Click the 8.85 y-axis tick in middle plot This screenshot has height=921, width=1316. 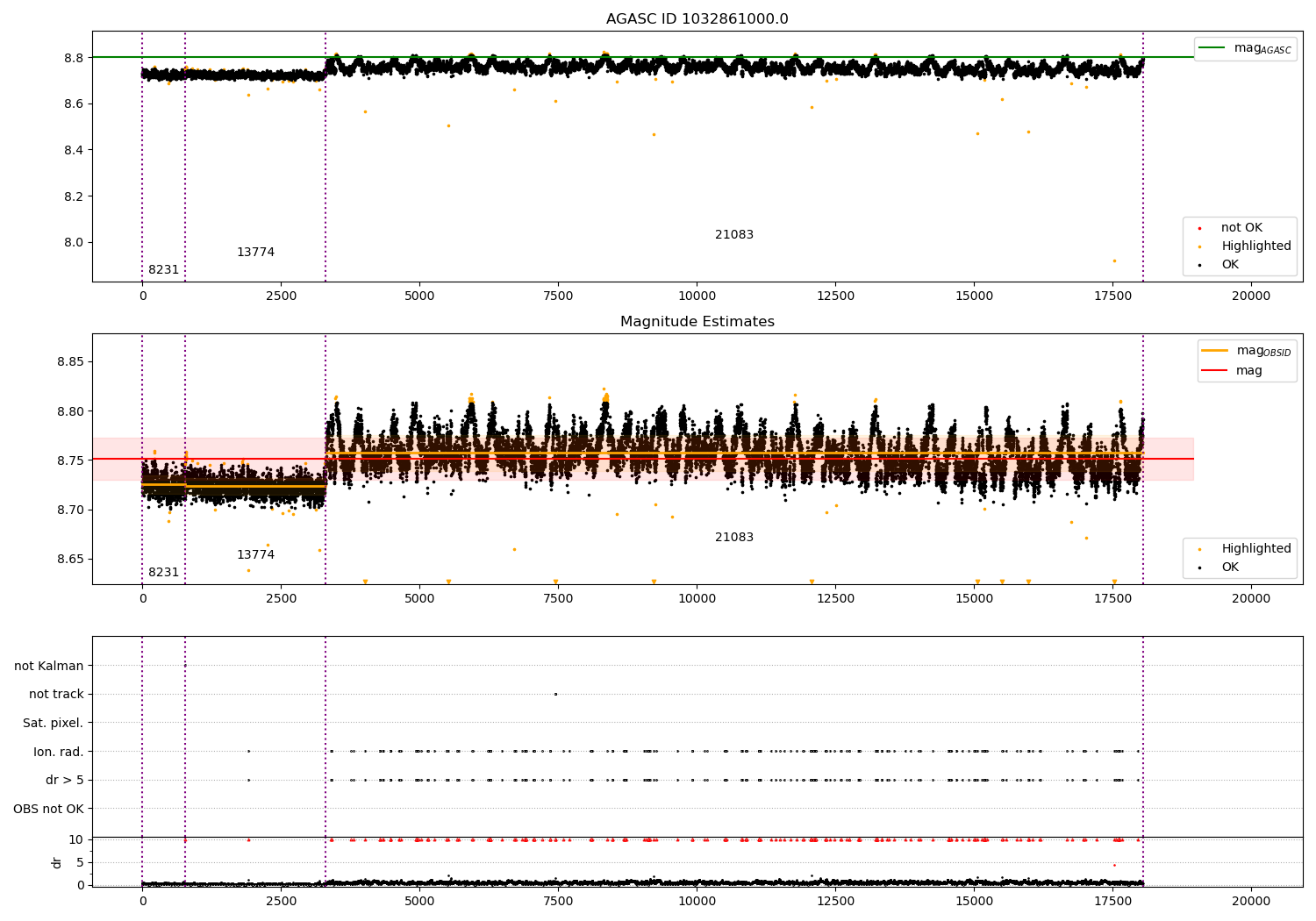[x=70, y=362]
